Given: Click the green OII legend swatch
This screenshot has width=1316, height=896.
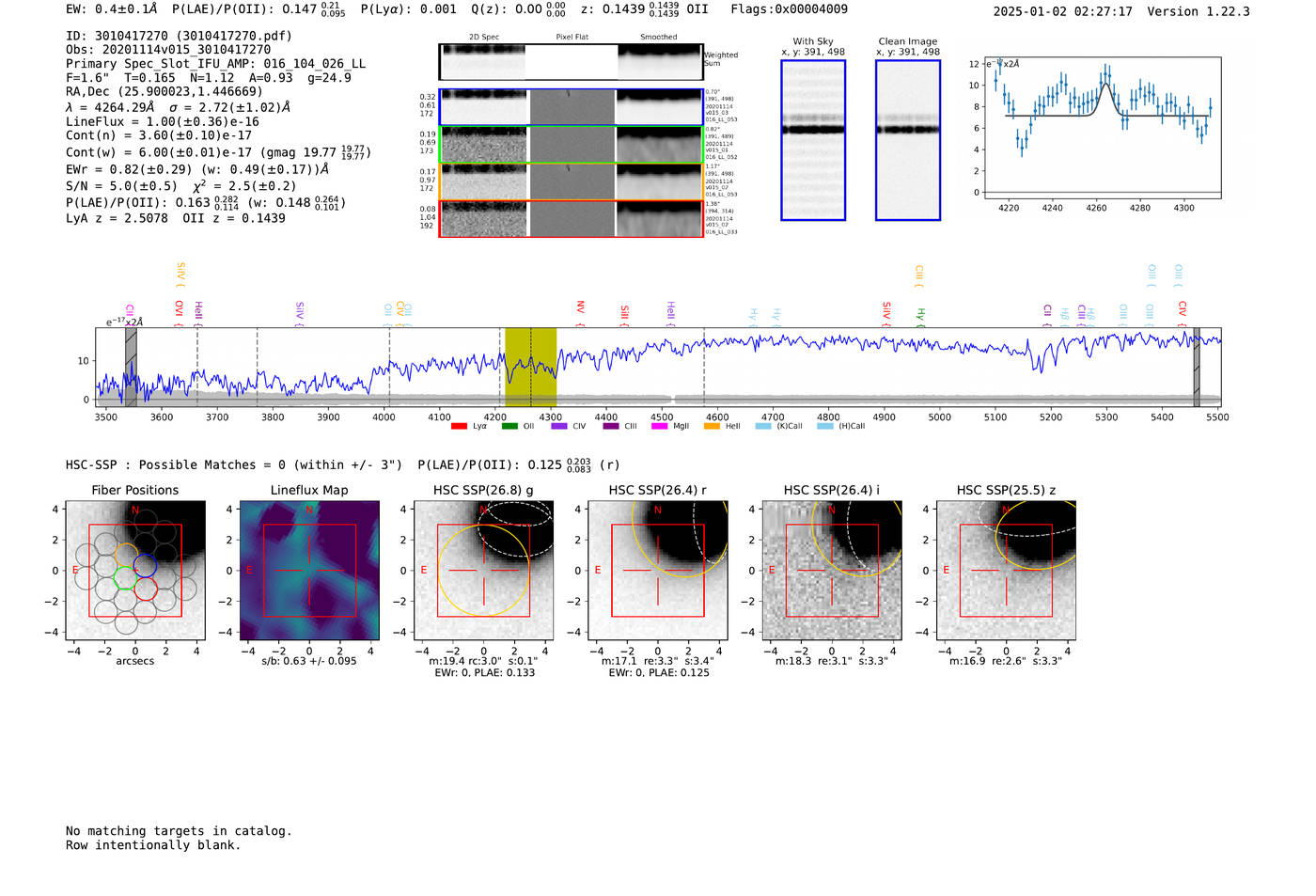Looking at the screenshot, I should [x=509, y=427].
